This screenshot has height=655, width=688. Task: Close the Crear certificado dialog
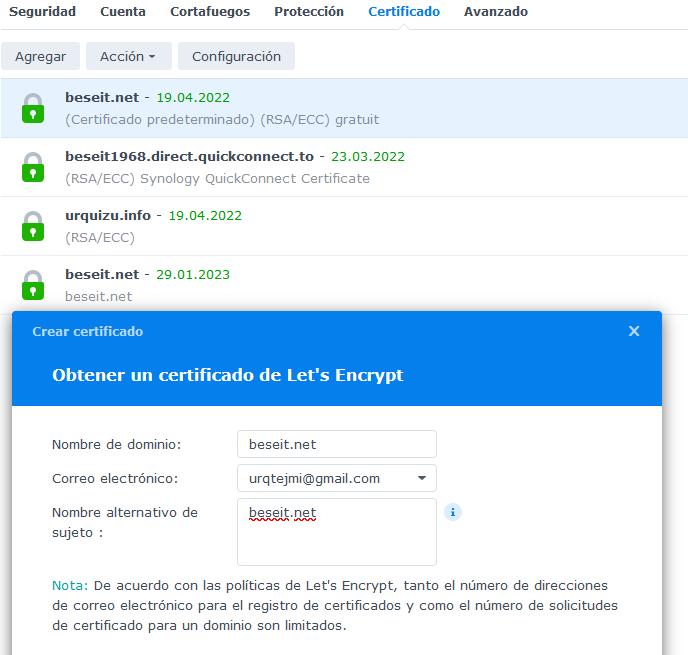[x=634, y=331]
